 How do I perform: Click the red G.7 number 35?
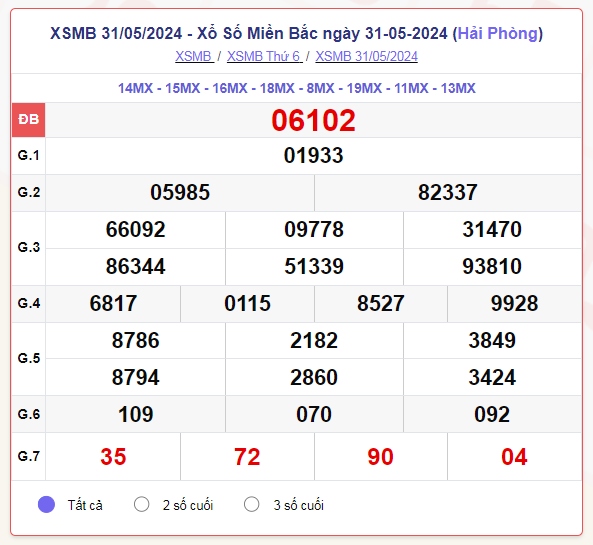click(x=113, y=456)
